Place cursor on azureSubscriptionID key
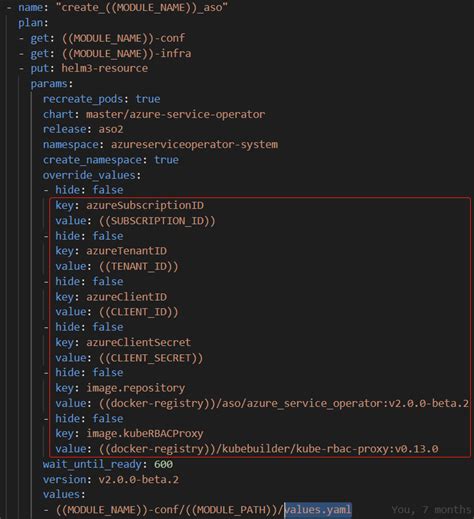Image resolution: width=474 pixels, height=519 pixels. click(145, 205)
